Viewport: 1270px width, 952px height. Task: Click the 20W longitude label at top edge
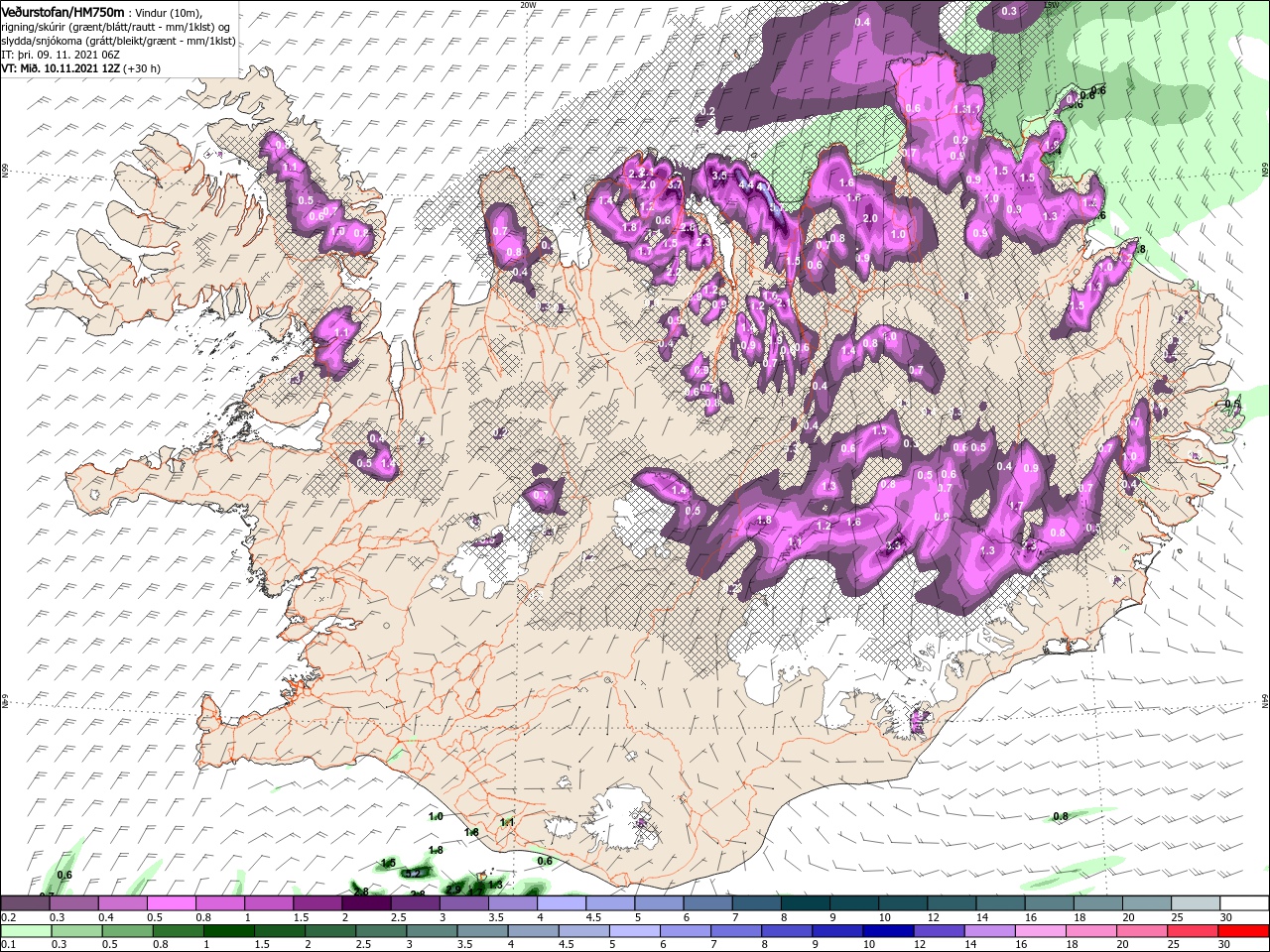point(528,5)
